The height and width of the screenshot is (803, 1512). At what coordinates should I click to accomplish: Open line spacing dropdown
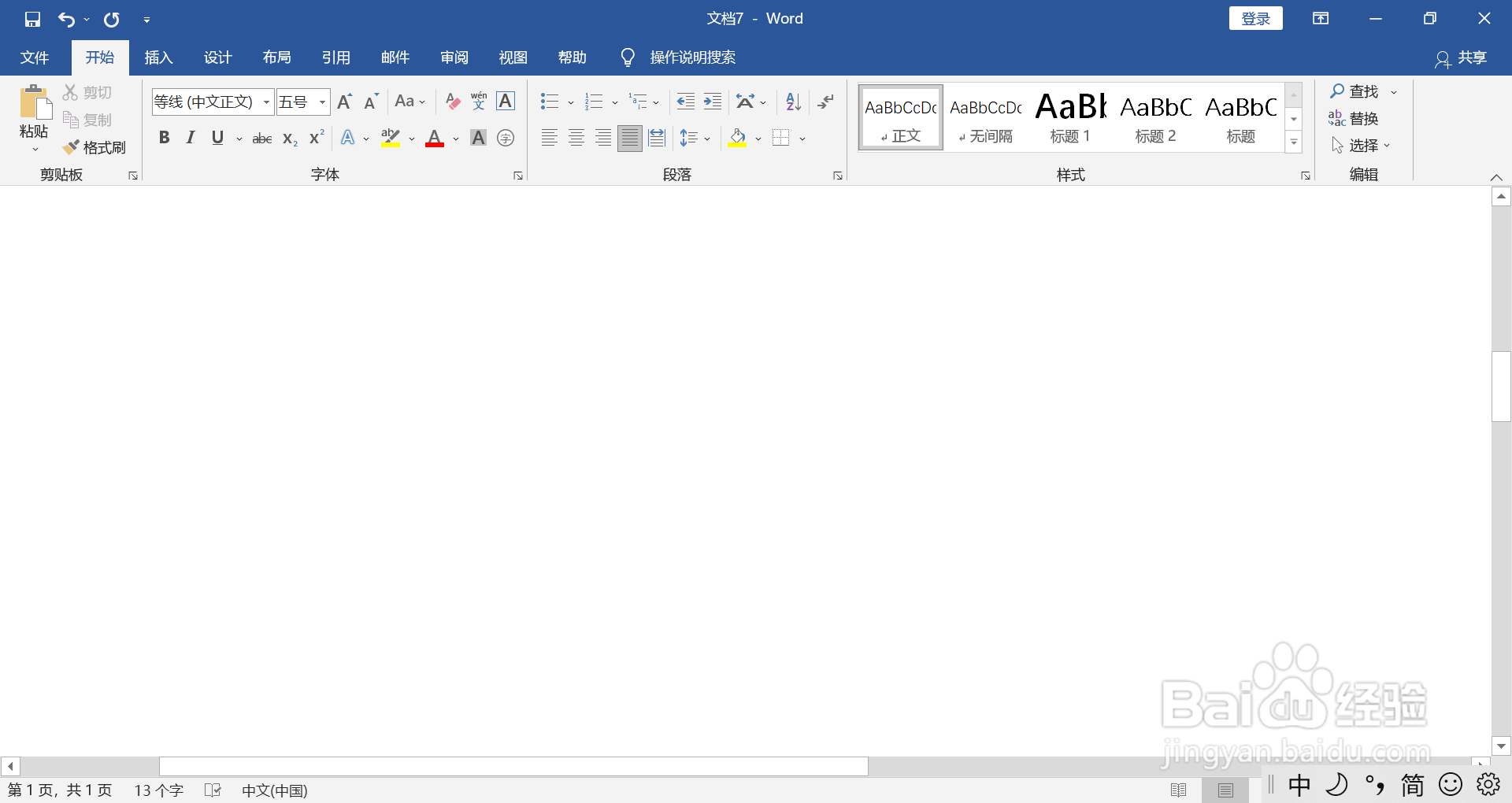(x=695, y=139)
